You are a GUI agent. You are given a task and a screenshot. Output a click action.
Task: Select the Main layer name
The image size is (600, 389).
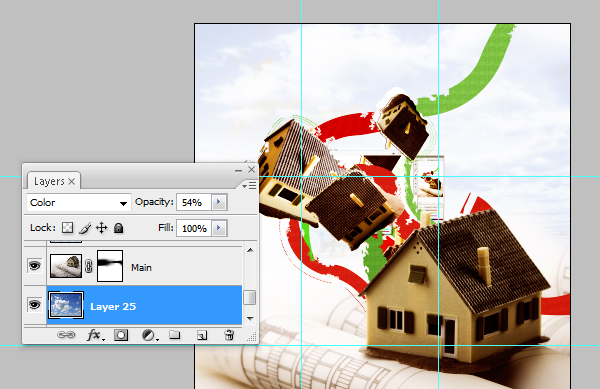(141, 267)
